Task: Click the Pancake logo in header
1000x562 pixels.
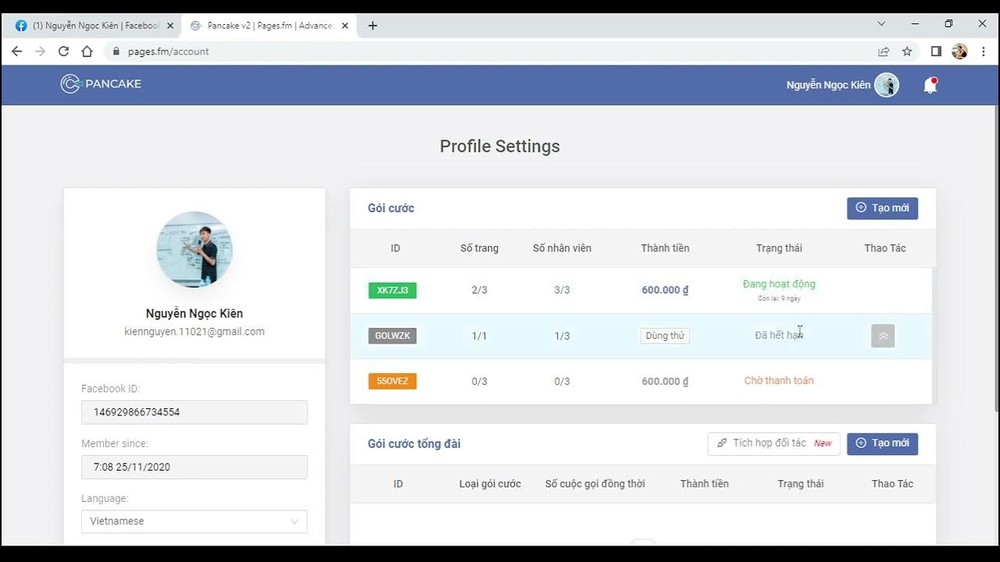Action: pyautogui.click(x=101, y=84)
